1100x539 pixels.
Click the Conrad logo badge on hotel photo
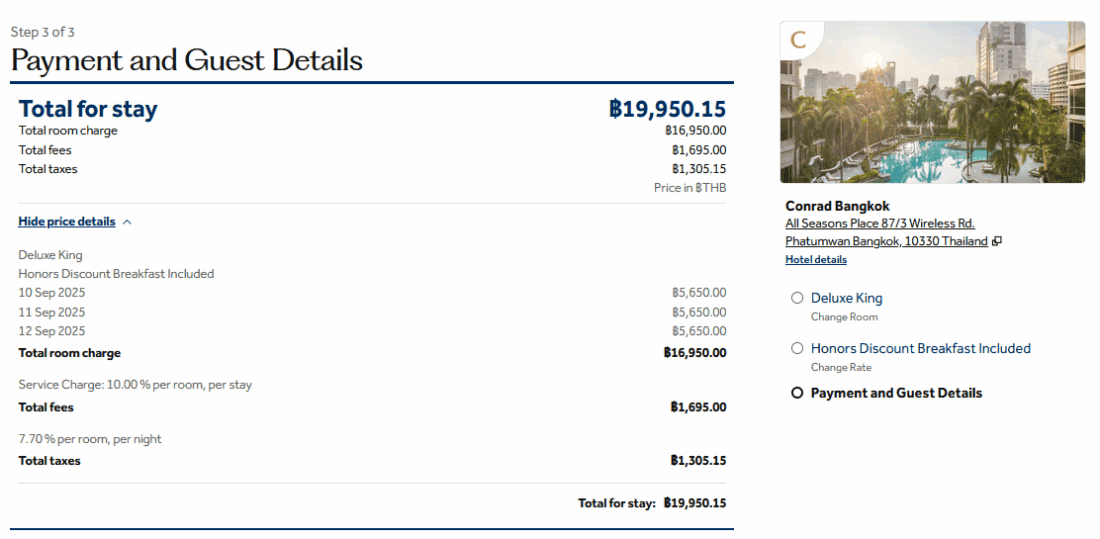tap(798, 40)
